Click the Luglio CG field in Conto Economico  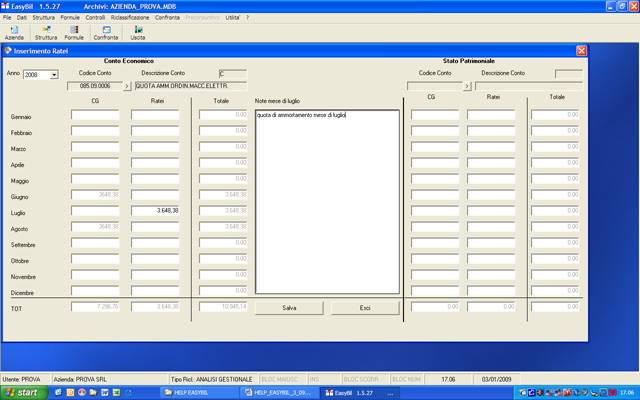click(95, 211)
